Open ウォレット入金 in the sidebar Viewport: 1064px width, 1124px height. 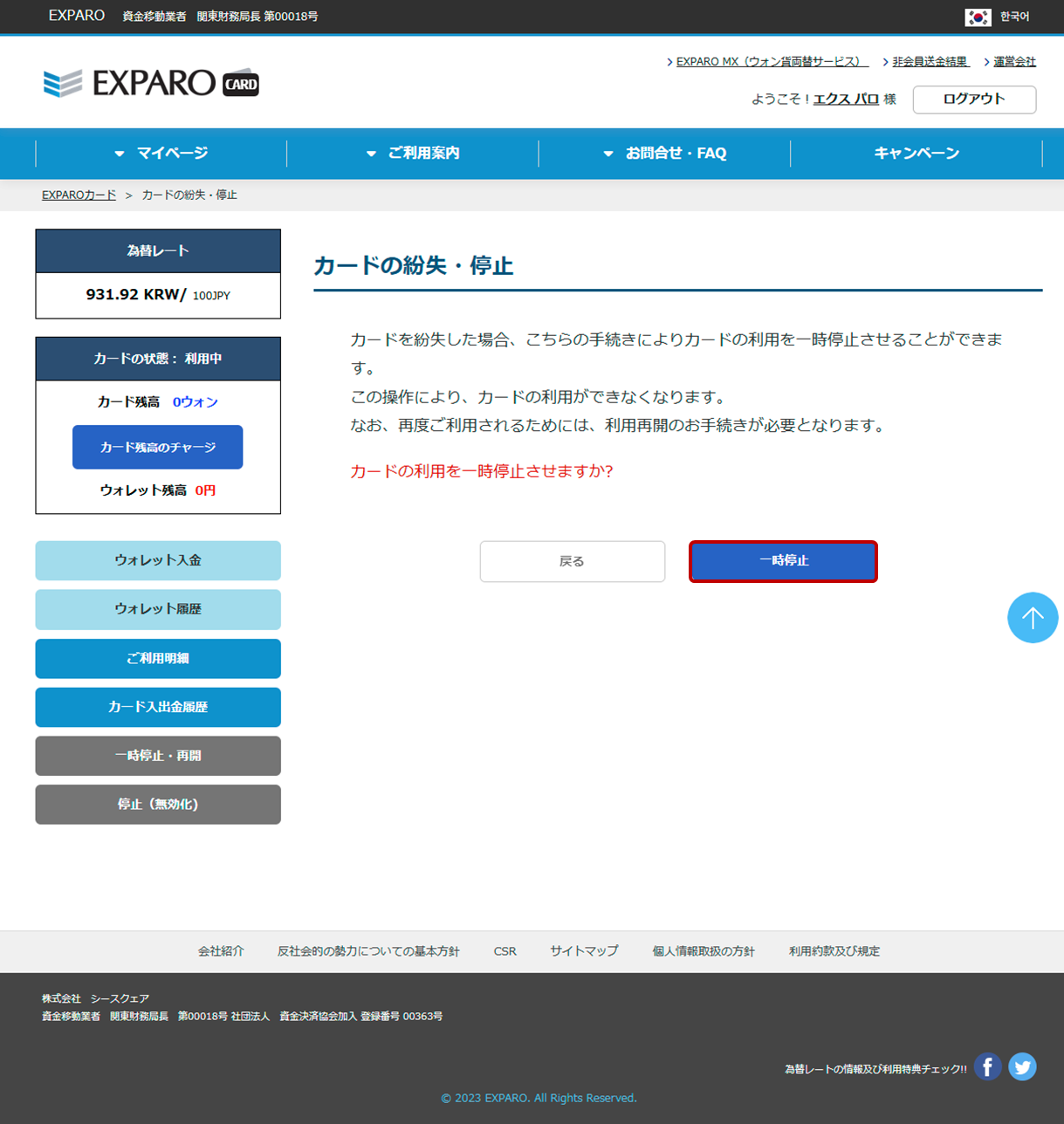pos(158,560)
